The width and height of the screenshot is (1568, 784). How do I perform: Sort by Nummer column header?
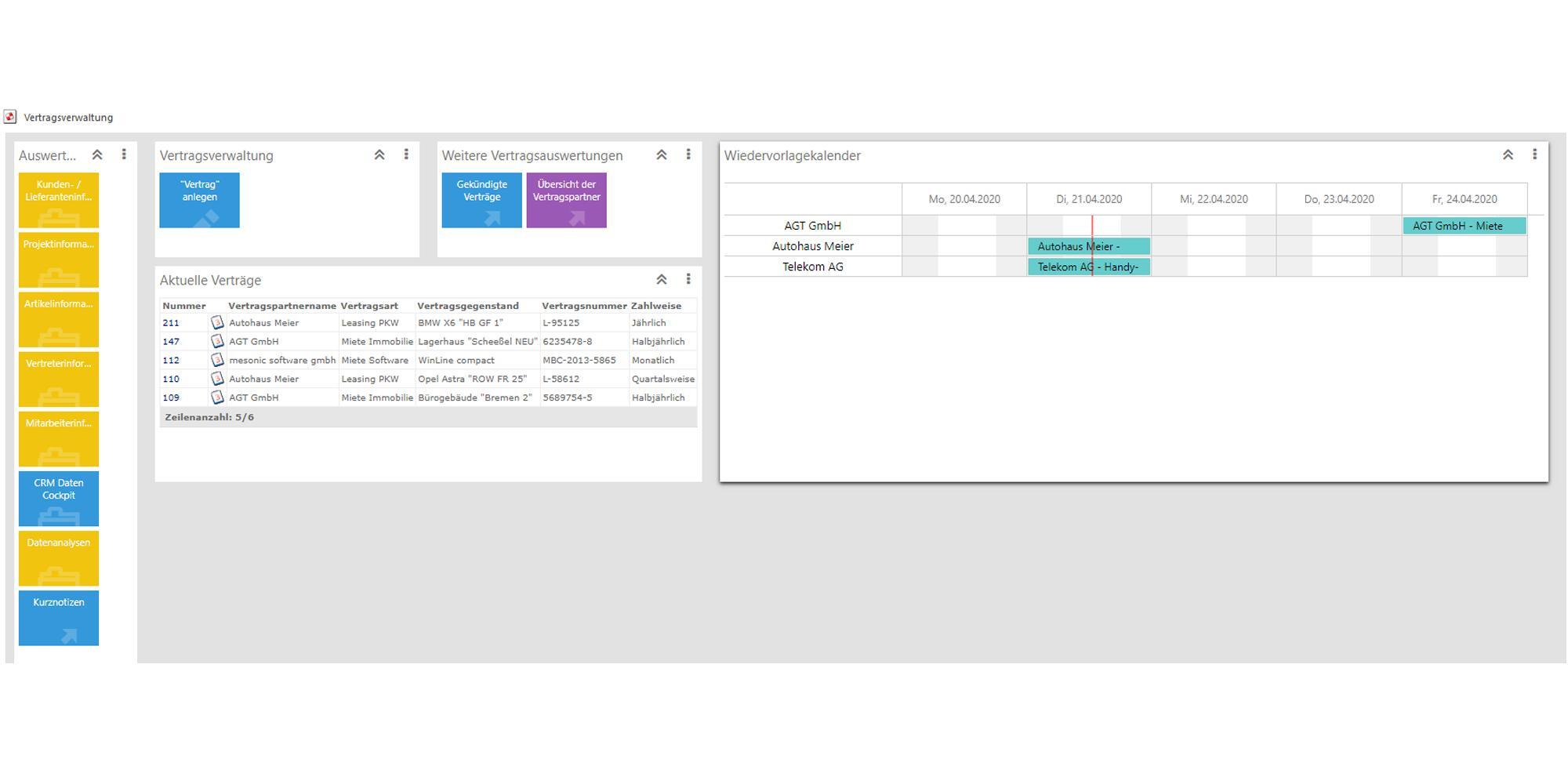(184, 306)
